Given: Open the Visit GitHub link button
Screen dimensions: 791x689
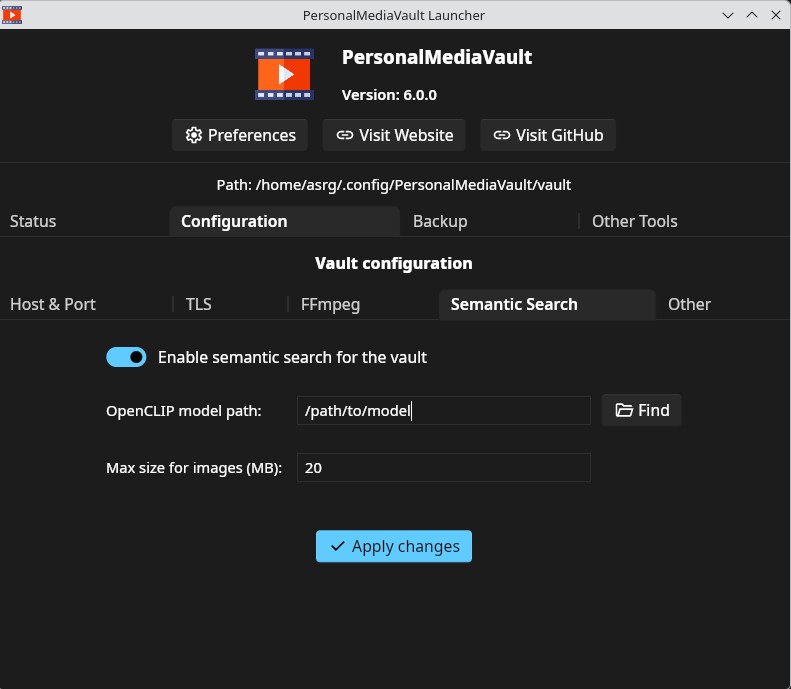Looking at the screenshot, I should click(x=548, y=135).
